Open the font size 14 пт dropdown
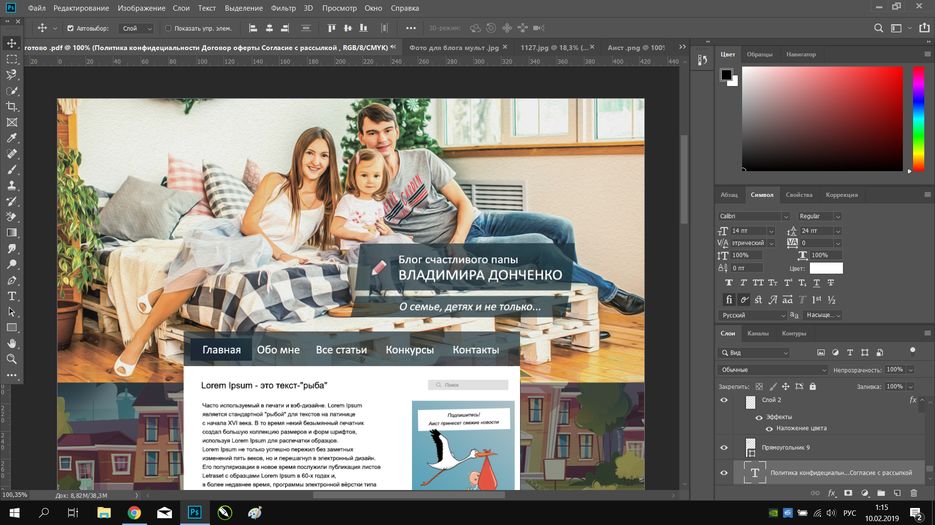The height and width of the screenshot is (525, 935). coord(753,231)
